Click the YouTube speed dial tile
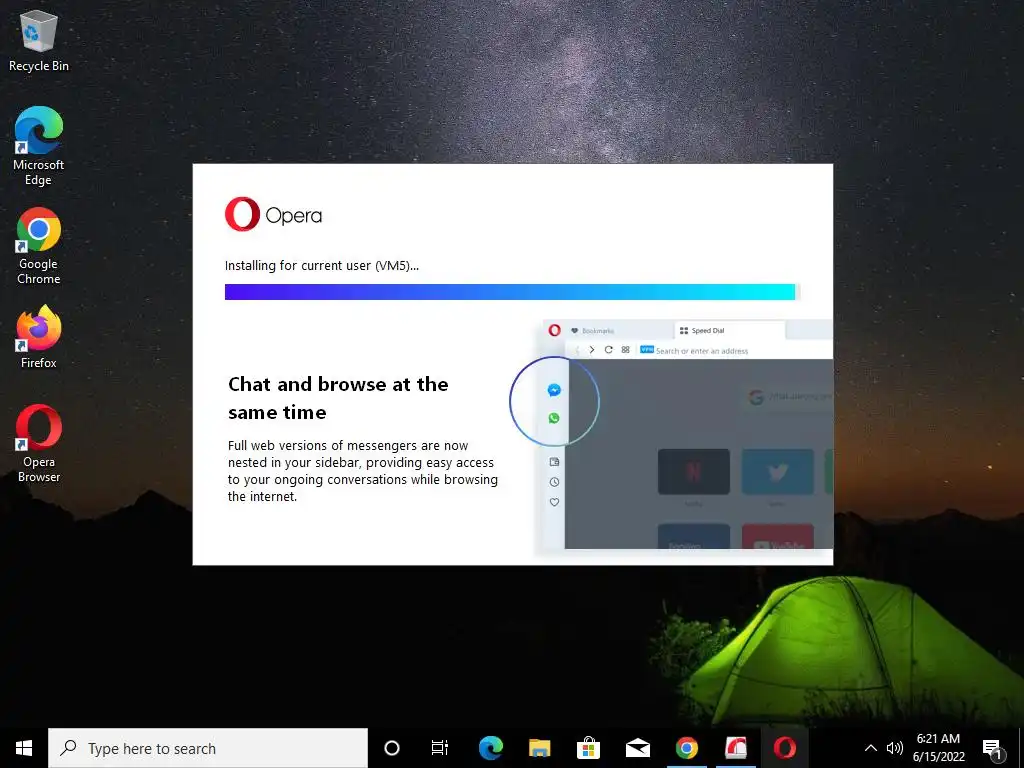Image resolution: width=1024 pixels, height=768 pixels. click(778, 536)
